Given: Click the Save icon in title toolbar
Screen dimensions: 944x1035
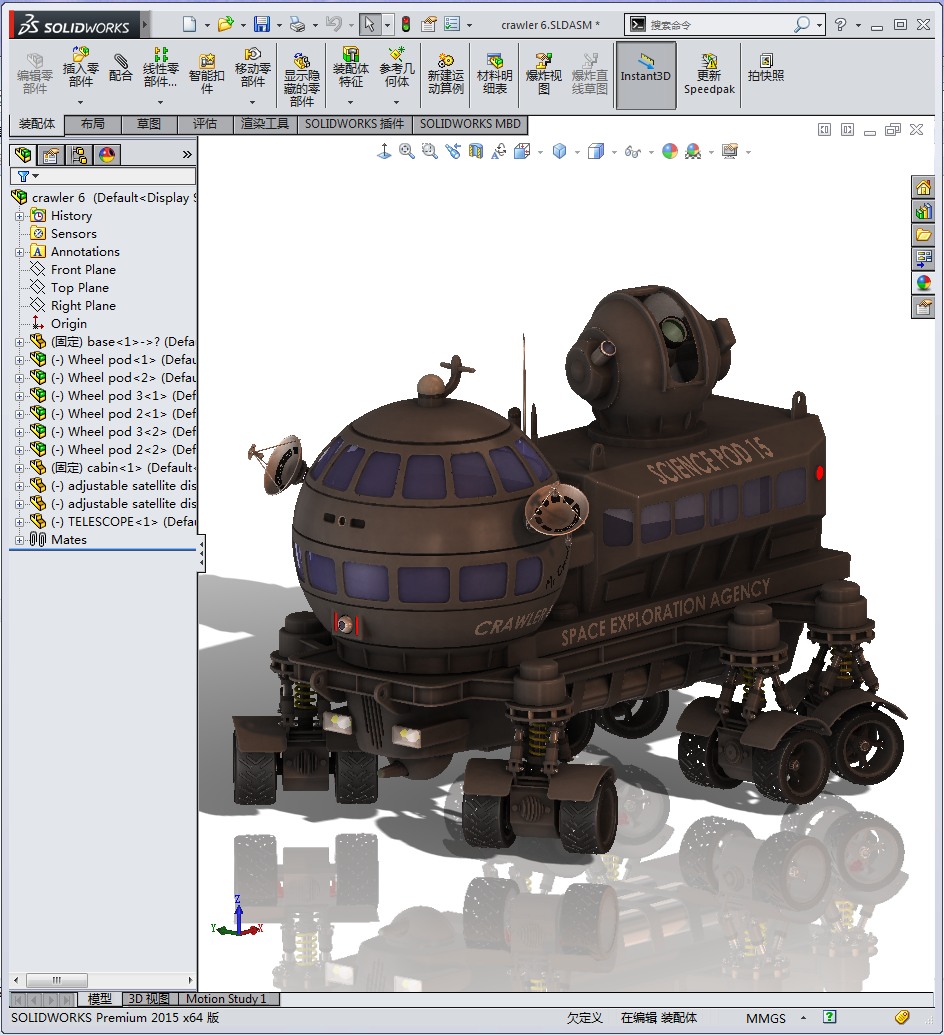Looking at the screenshot, I should pos(262,24).
